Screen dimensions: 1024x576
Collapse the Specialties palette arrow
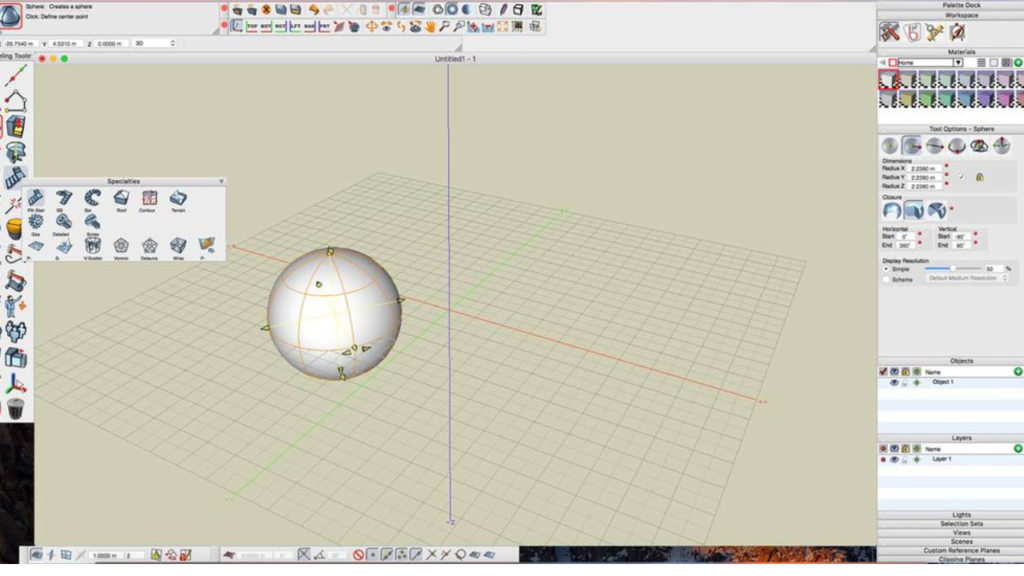220,182
